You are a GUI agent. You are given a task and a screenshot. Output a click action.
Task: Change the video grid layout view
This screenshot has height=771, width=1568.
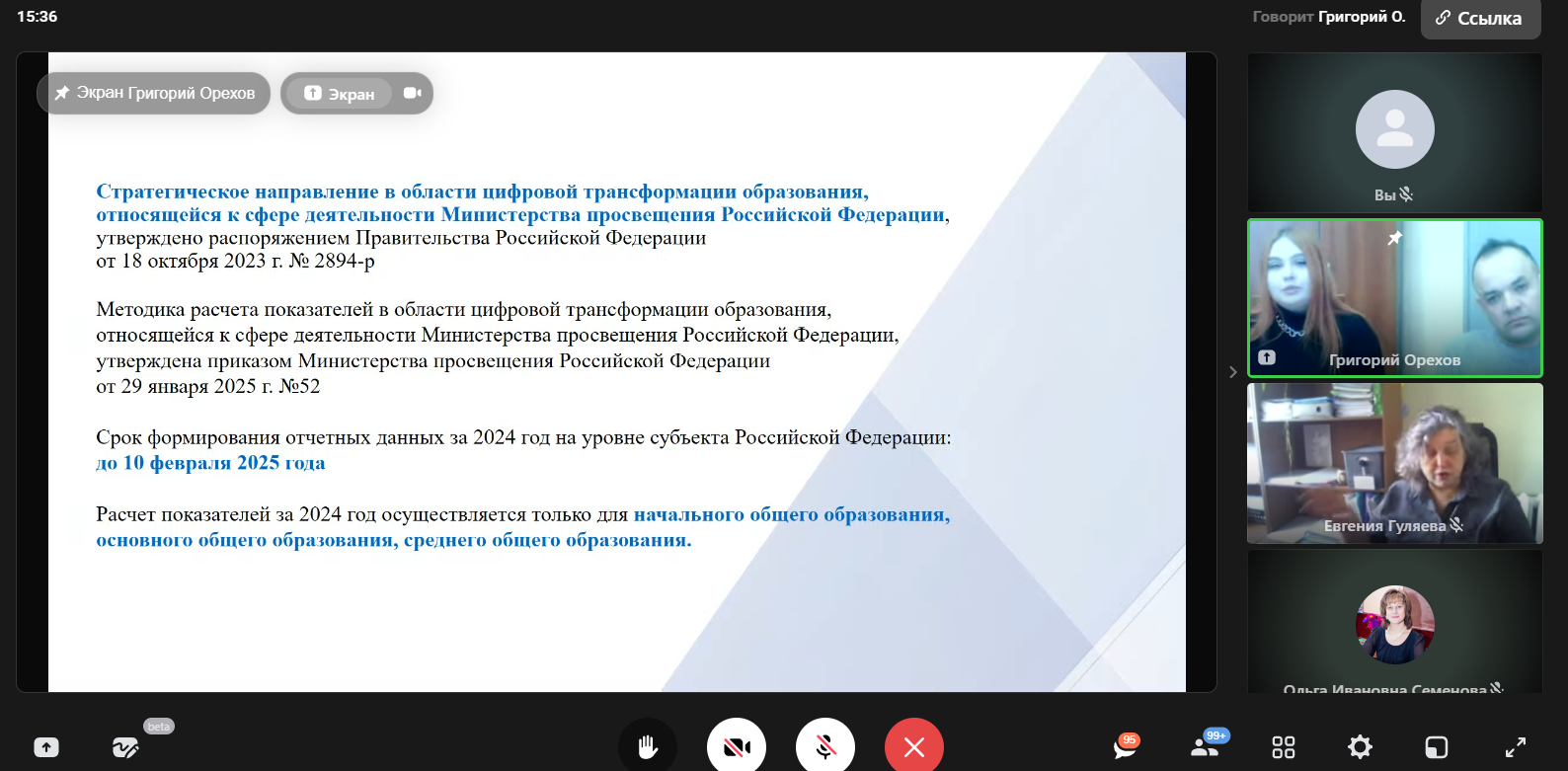tap(1283, 747)
